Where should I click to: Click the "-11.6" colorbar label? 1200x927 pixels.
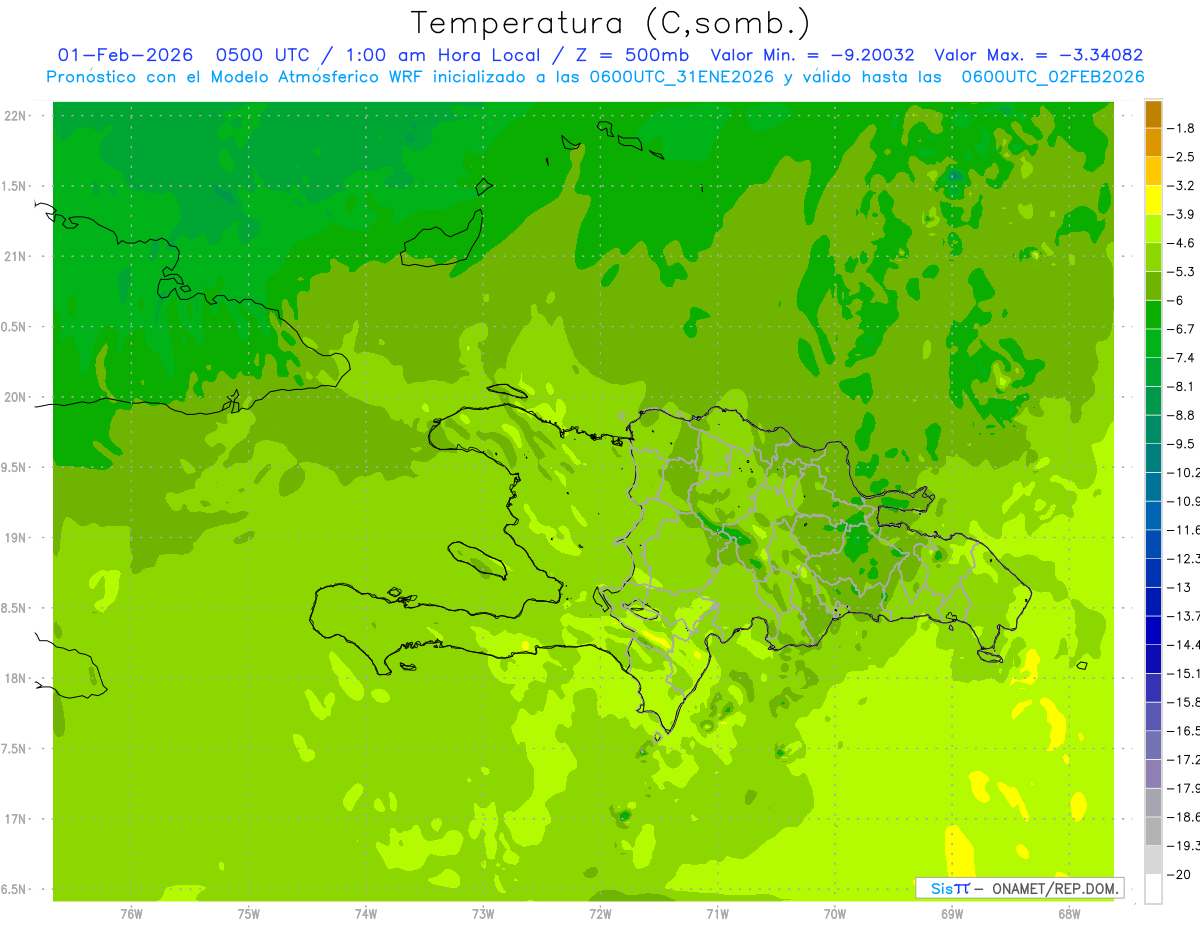click(1185, 529)
